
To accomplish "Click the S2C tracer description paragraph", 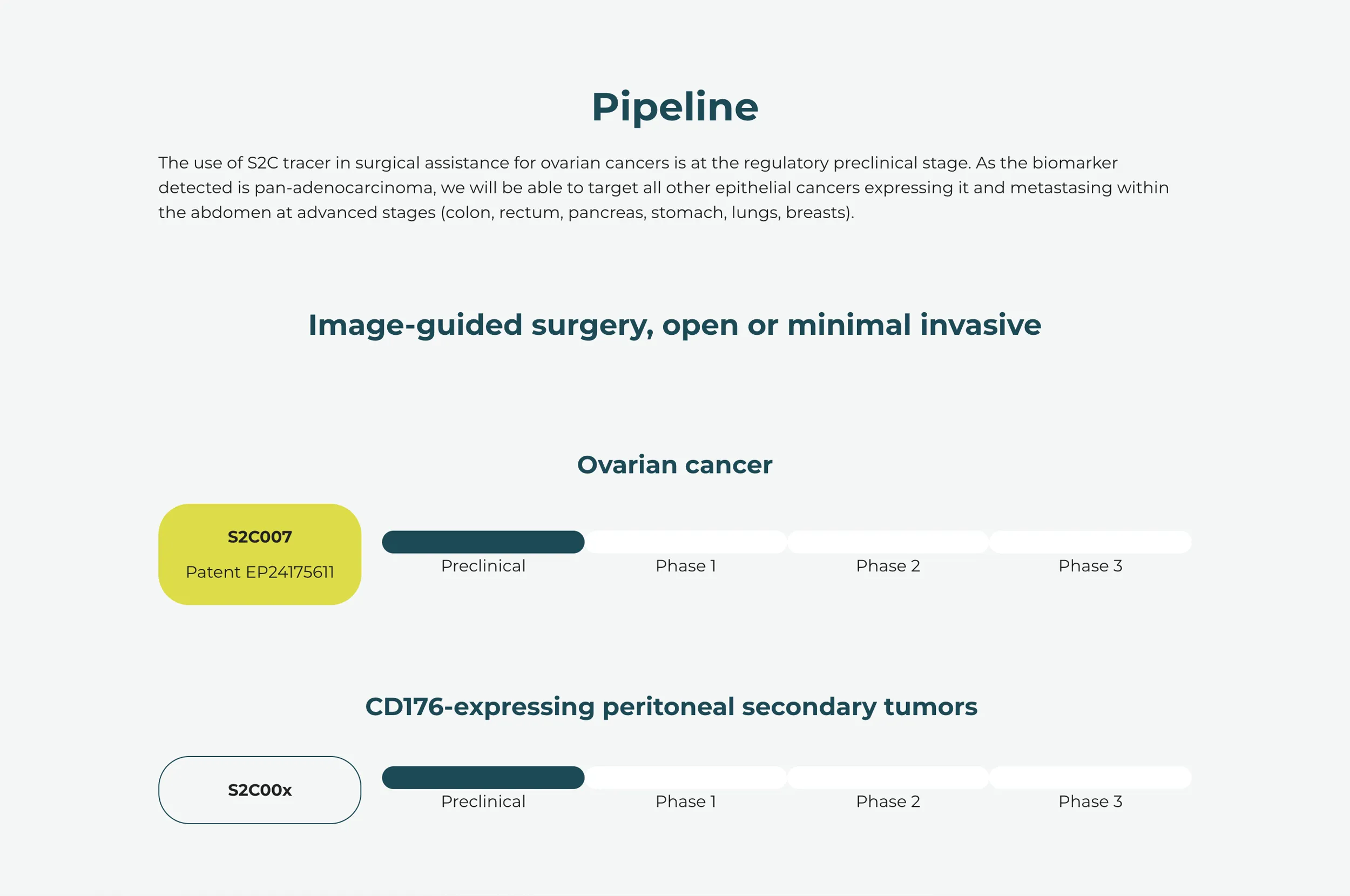I will pos(663,187).
